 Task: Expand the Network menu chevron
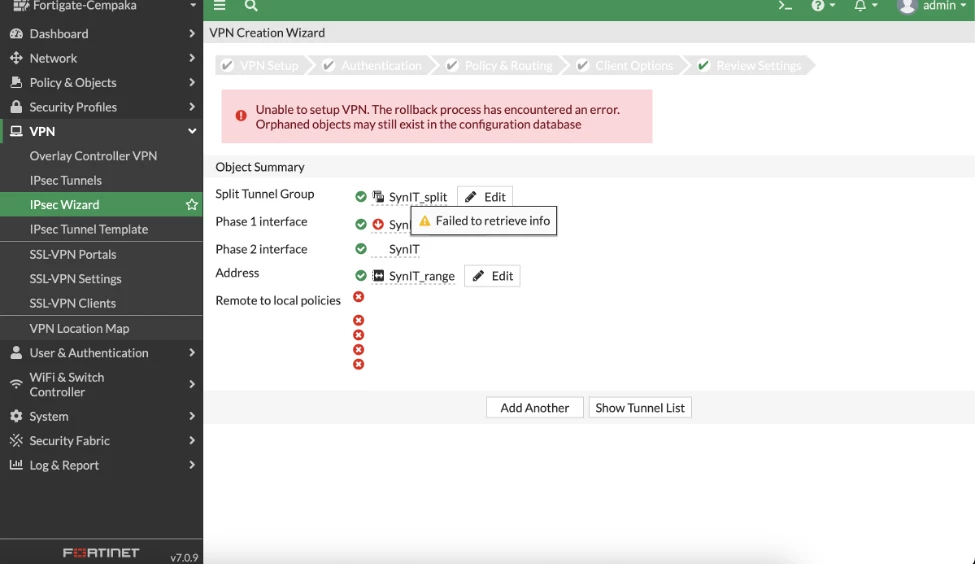click(x=192, y=58)
